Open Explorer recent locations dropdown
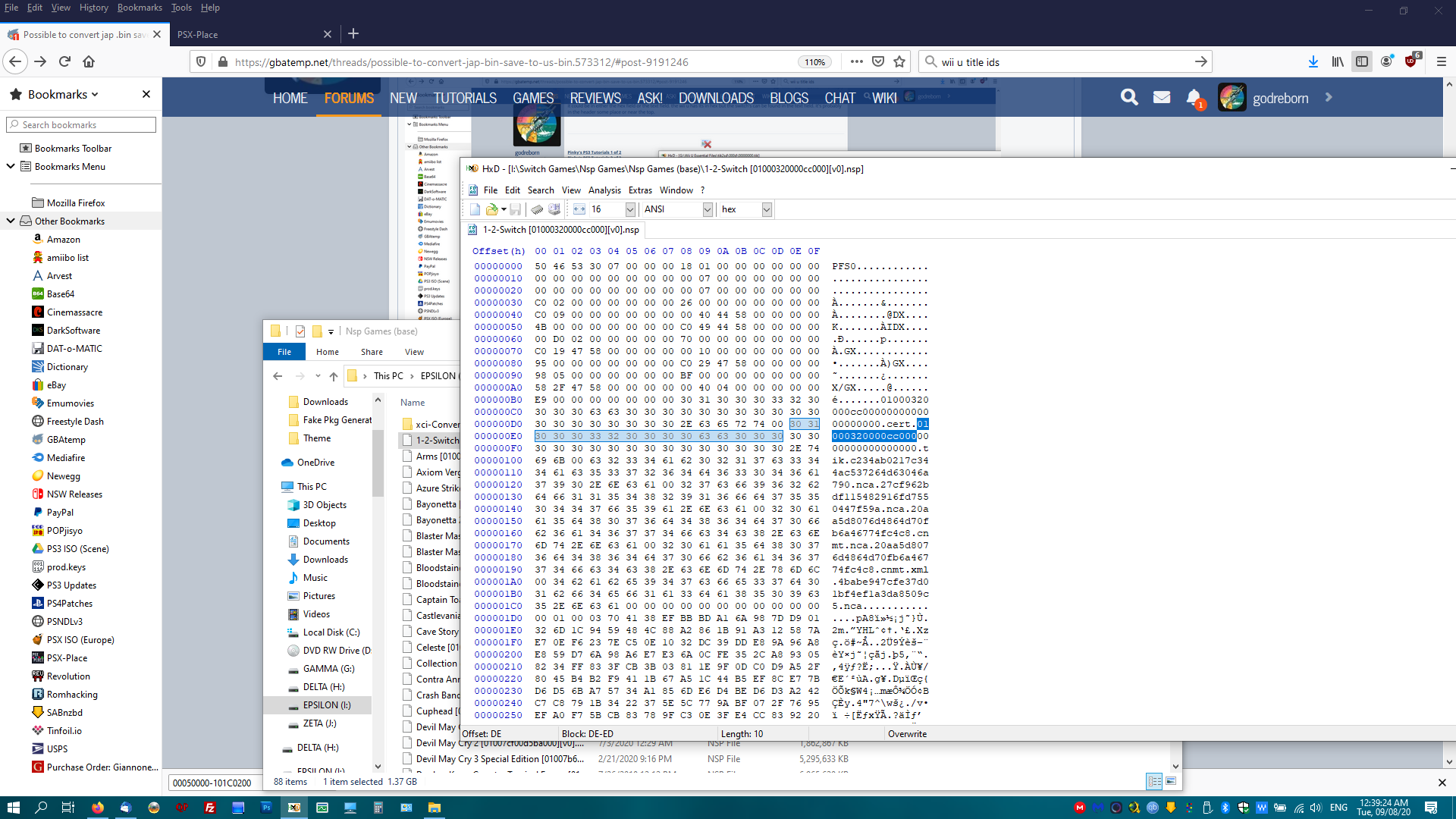This screenshot has height=819, width=1456. click(318, 376)
